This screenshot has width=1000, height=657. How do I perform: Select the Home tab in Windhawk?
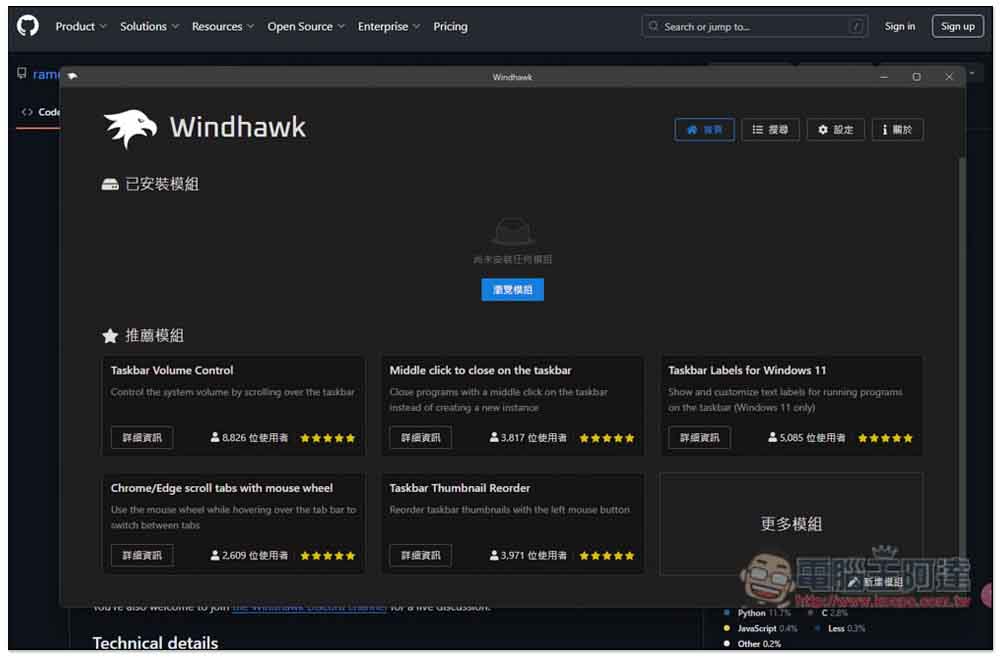pyautogui.click(x=704, y=129)
